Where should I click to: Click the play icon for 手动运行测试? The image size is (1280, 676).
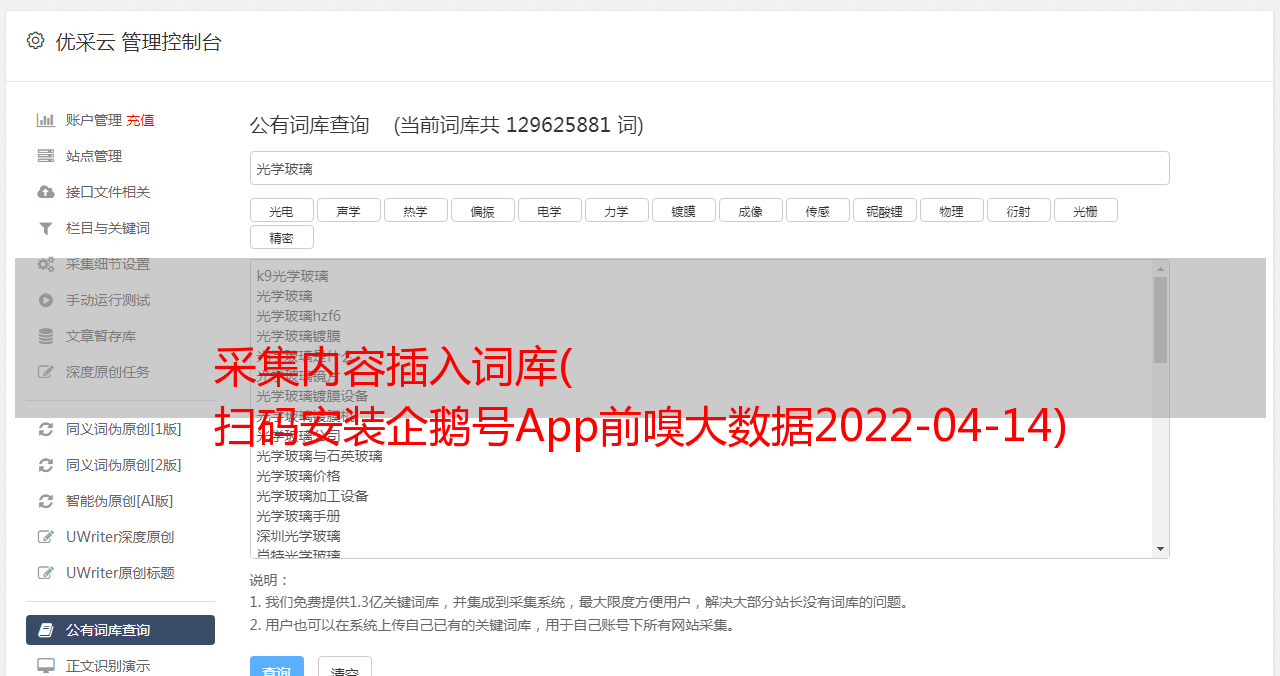45,300
